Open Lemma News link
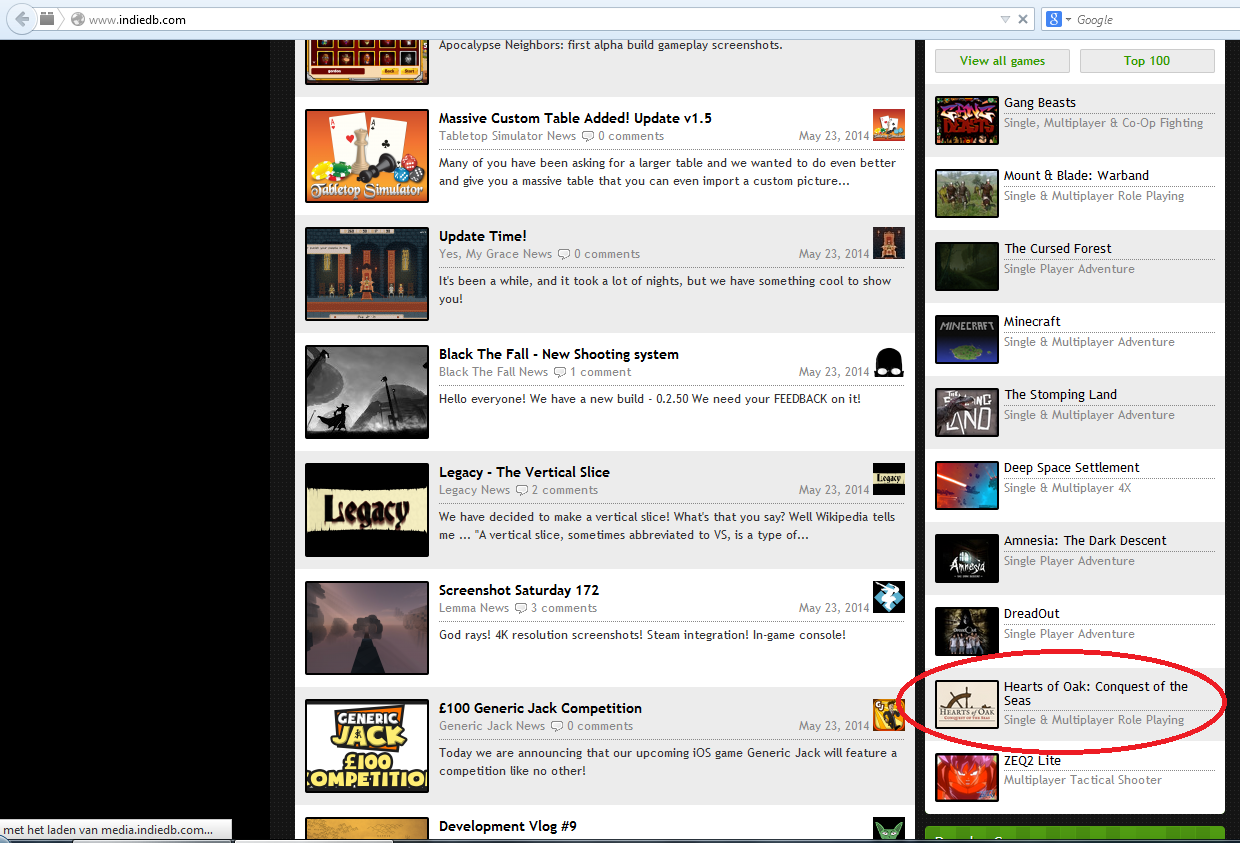This screenshot has height=843, width=1240. (474, 608)
